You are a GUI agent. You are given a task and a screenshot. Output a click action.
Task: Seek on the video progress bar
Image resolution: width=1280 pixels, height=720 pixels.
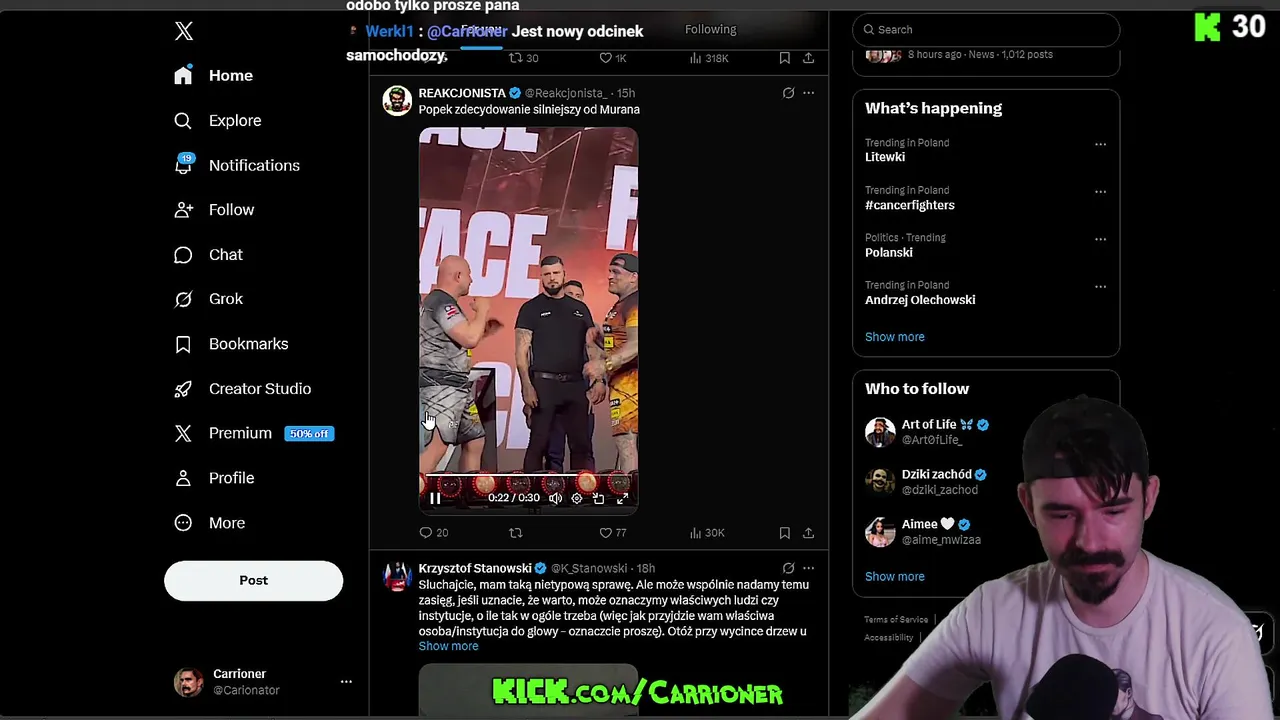pos(528,477)
